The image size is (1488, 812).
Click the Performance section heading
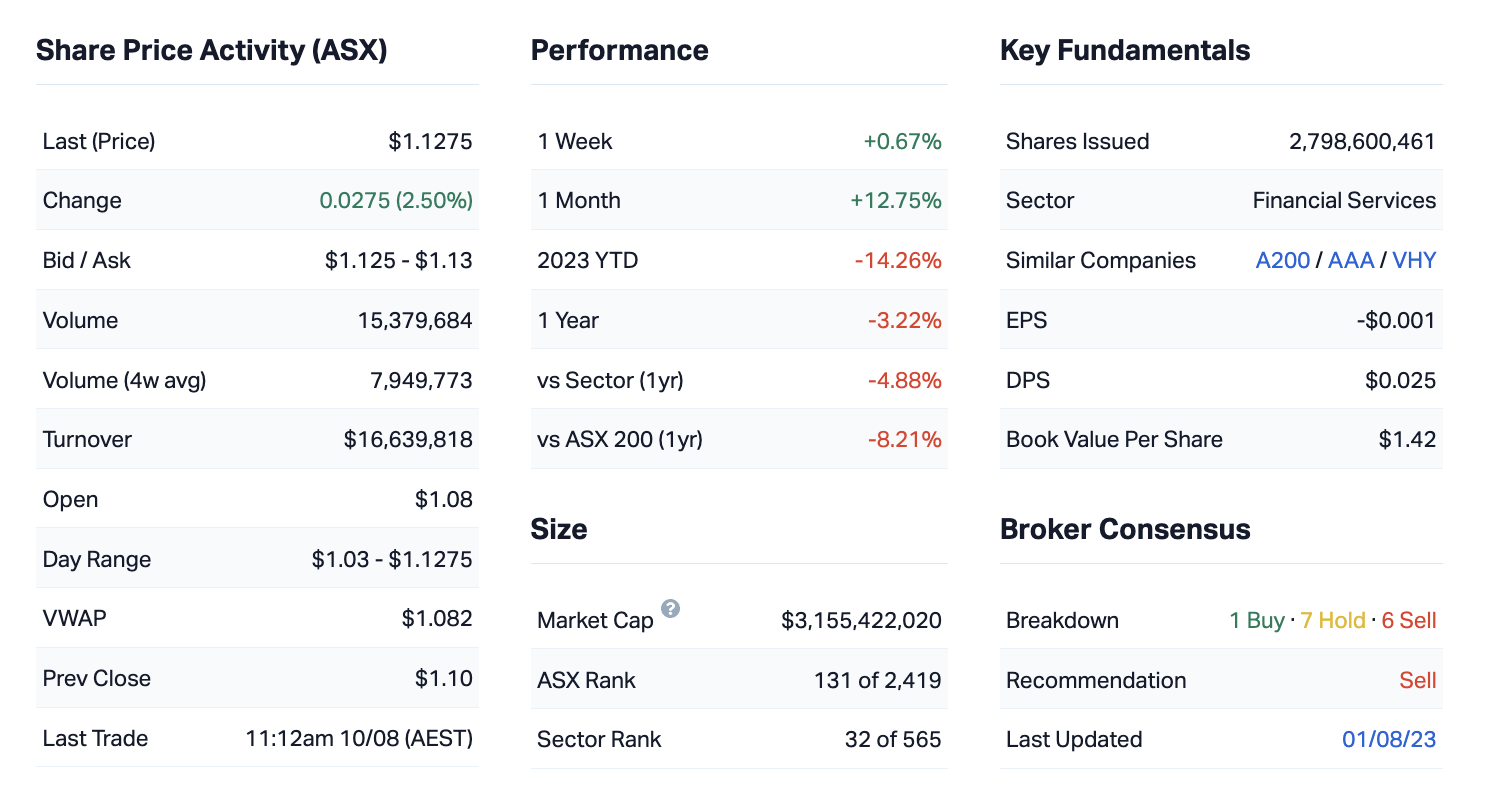(619, 51)
